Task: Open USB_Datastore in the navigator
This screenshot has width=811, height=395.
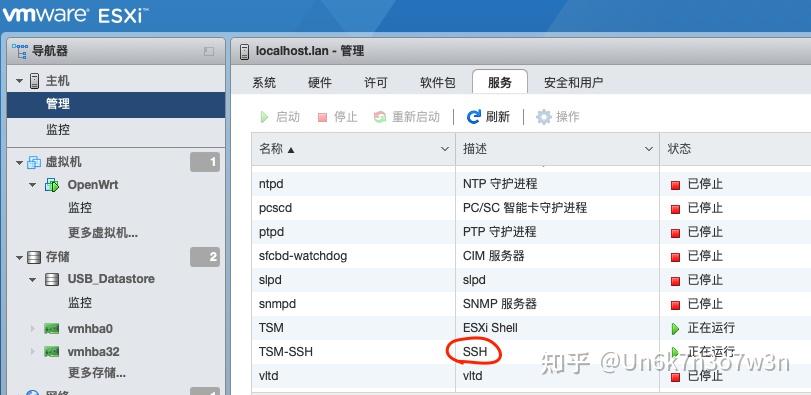Action: (111, 279)
